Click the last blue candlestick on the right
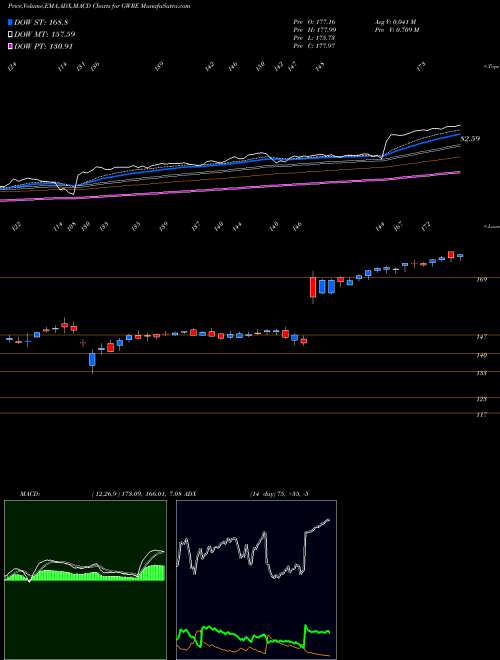 pyautogui.click(x=460, y=255)
